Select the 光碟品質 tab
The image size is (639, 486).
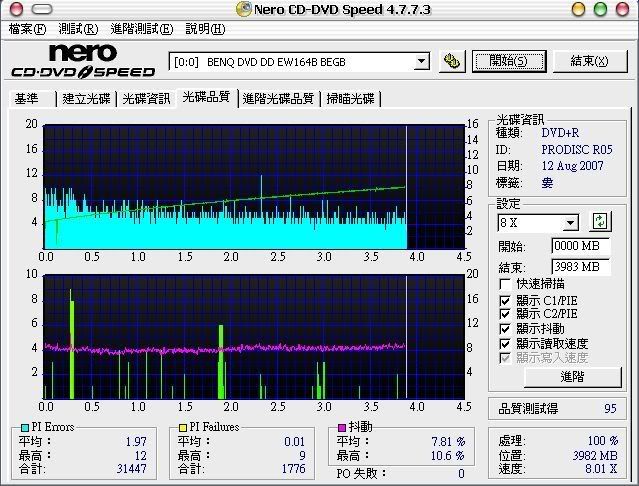click(206, 97)
